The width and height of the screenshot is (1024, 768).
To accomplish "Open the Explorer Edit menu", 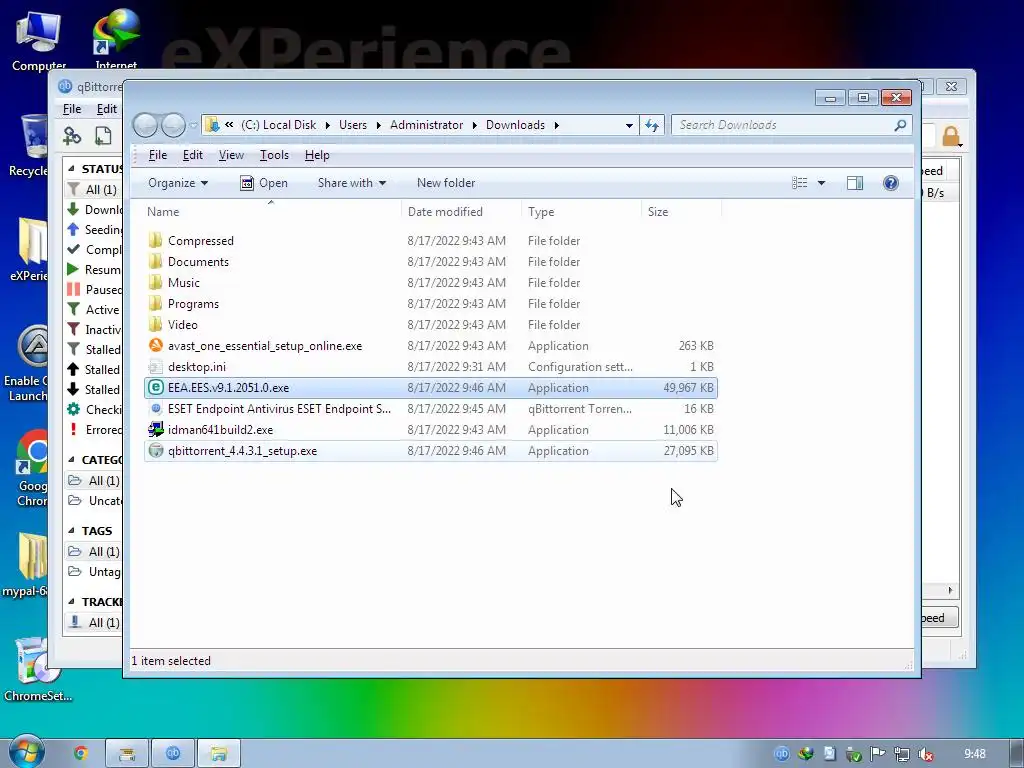I will pos(192,155).
